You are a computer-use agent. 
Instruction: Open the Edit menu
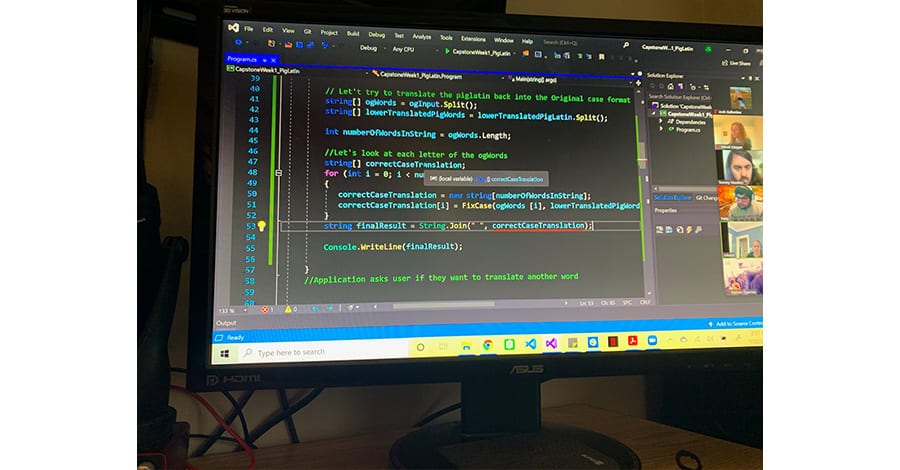point(267,30)
